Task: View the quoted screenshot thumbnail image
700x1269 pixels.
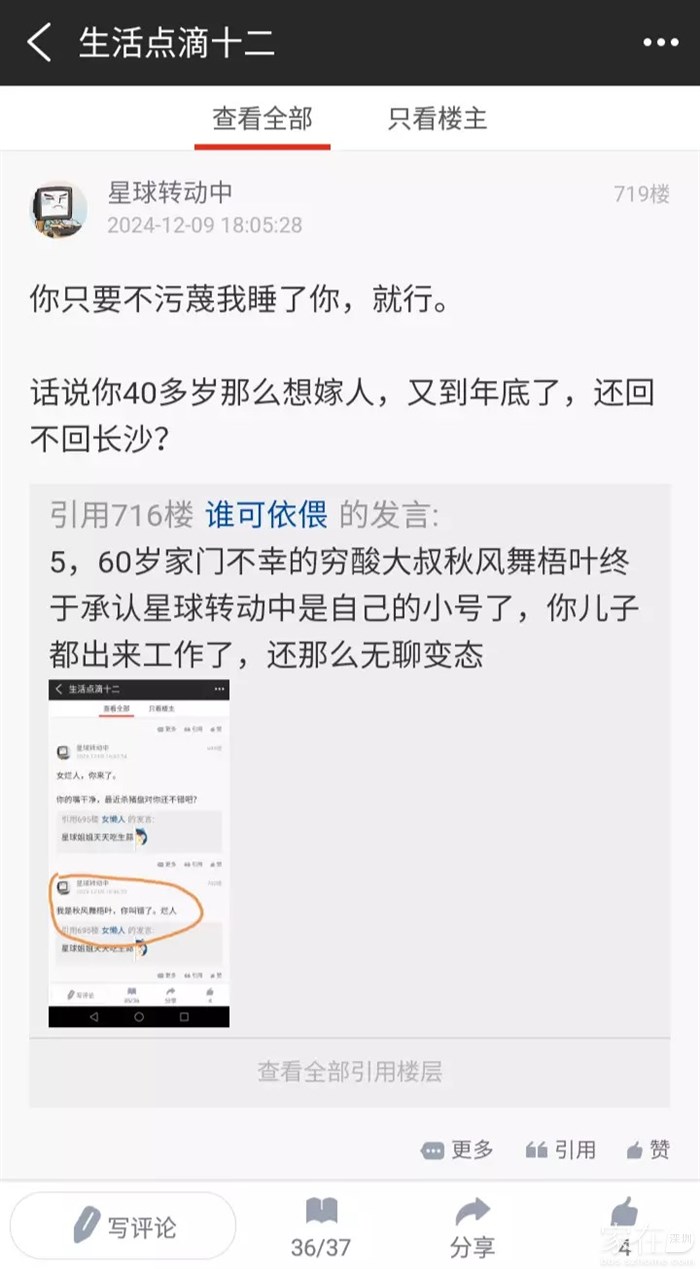Action: point(139,853)
